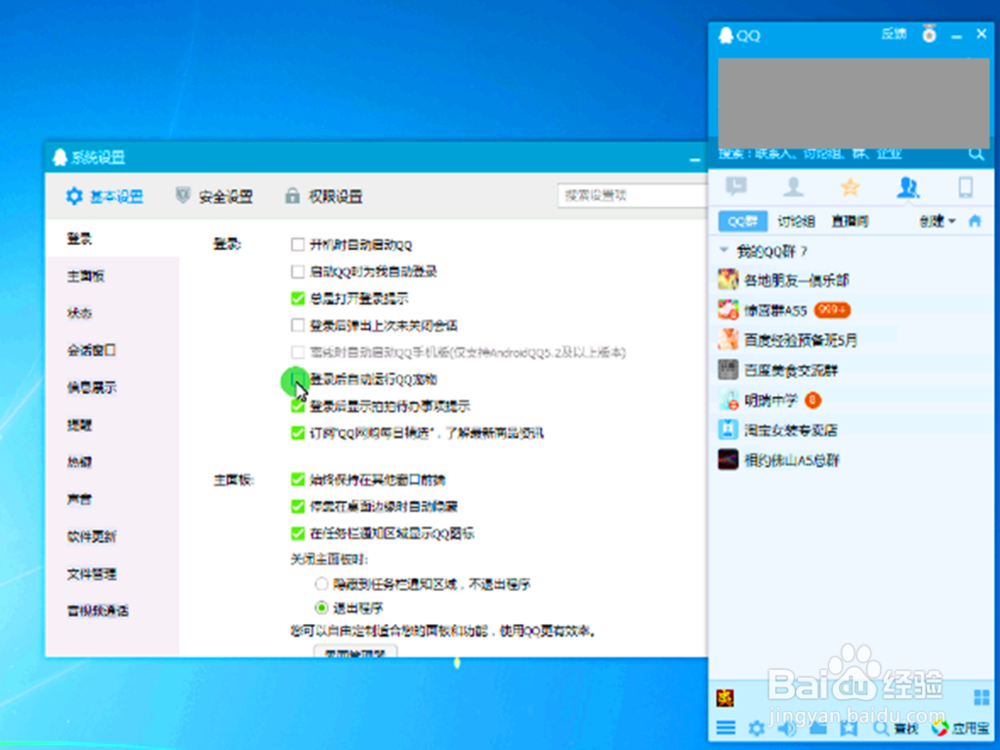The height and width of the screenshot is (750, 1000).
Task: Click the 各地朋友—俱乐部 group avatar
Action: tap(728, 279)
